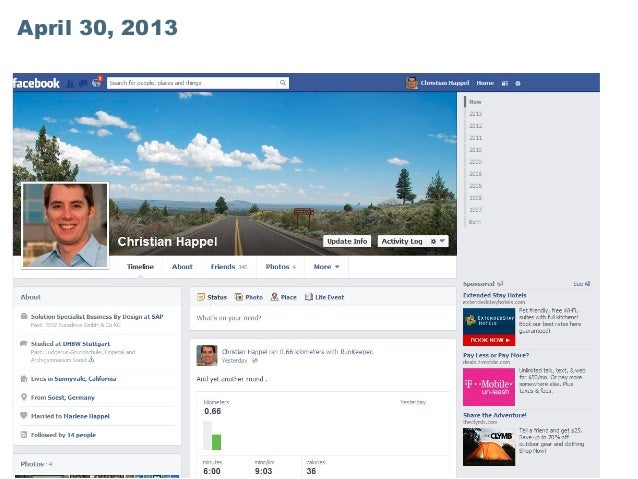
Task: Click post author avatar in RunKeeper story
Action: pos(207,355)
